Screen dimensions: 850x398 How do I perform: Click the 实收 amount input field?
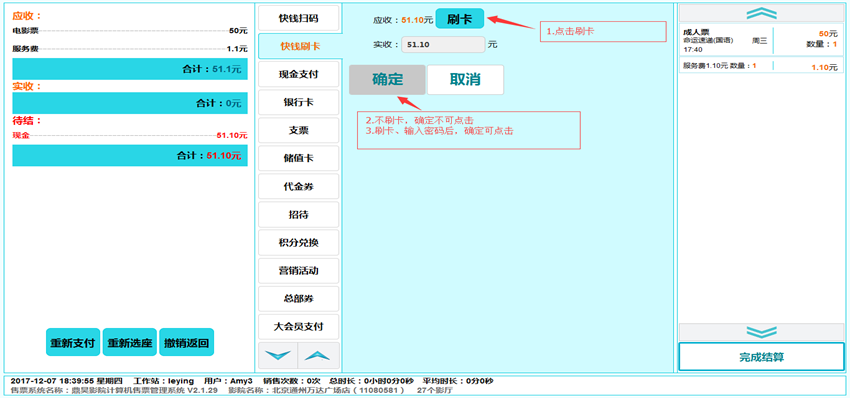tap(443, 45)
